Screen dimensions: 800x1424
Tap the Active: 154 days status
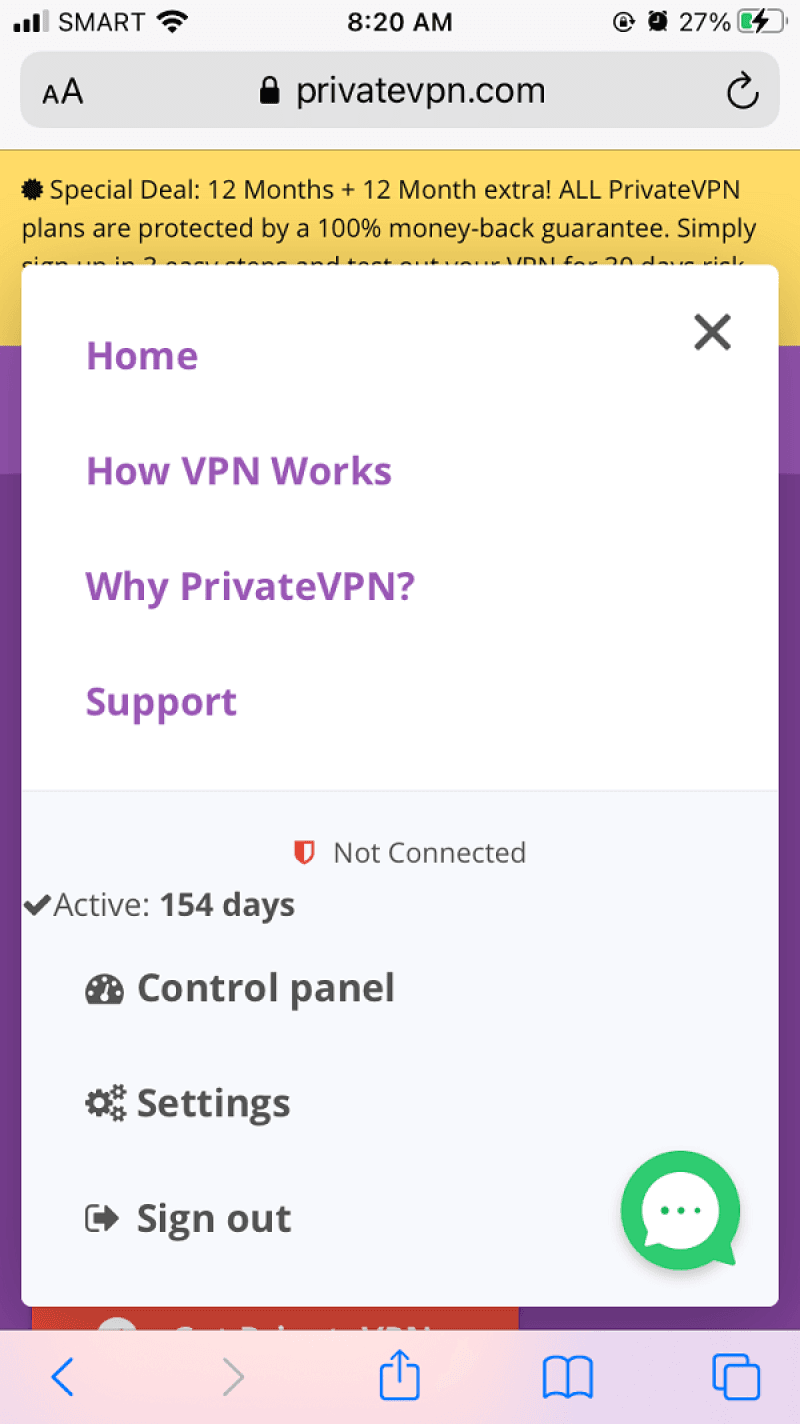pyautogui.click(x=160, y=905)
